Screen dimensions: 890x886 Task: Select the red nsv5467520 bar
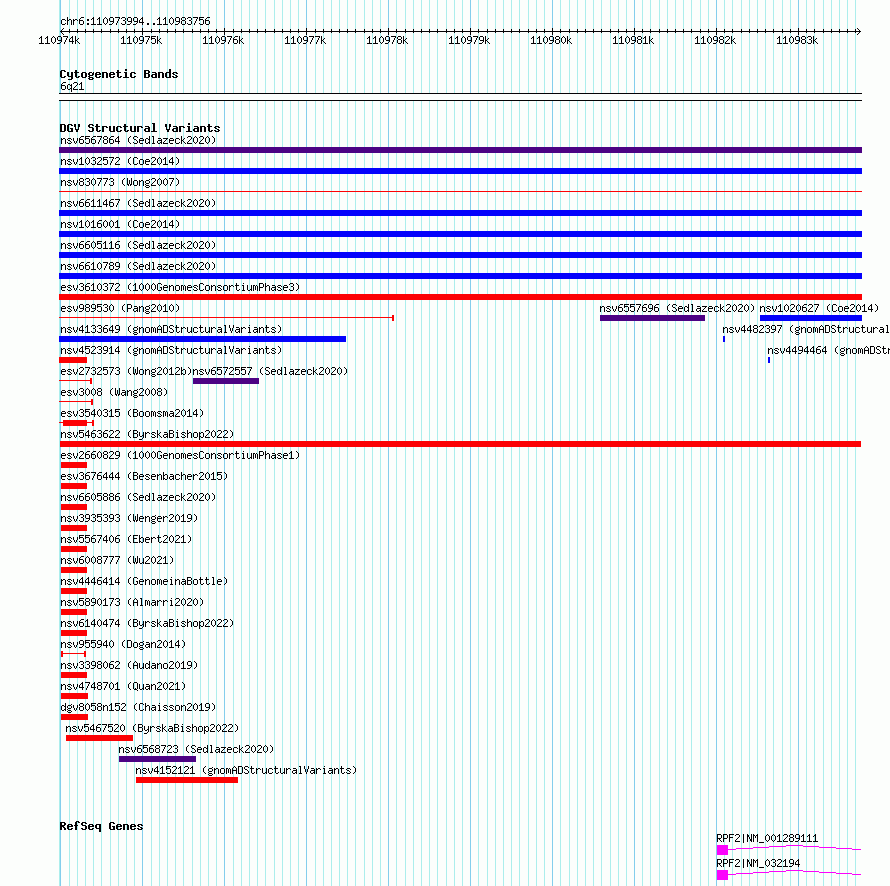click(99, 738)
